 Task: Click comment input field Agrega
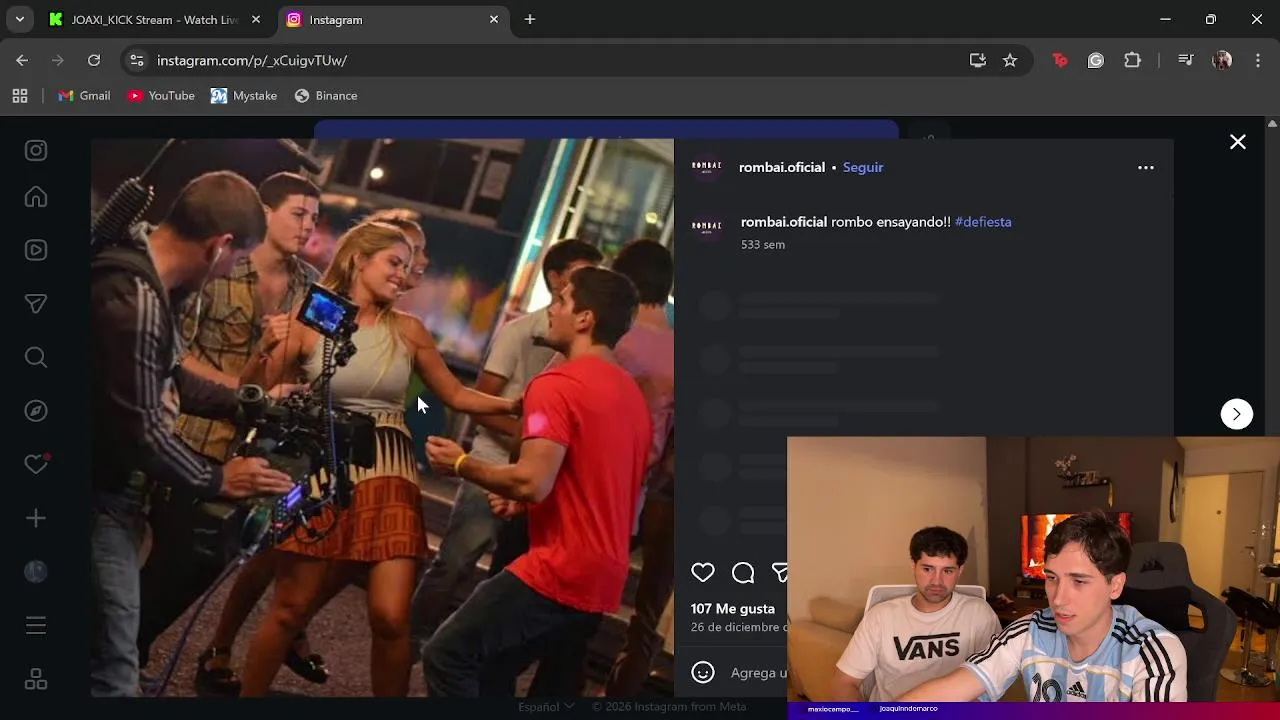[759, 673]
